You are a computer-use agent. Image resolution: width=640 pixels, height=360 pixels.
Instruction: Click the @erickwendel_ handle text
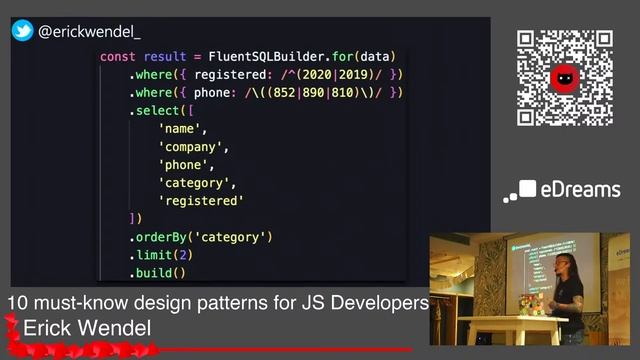point(89,32)
